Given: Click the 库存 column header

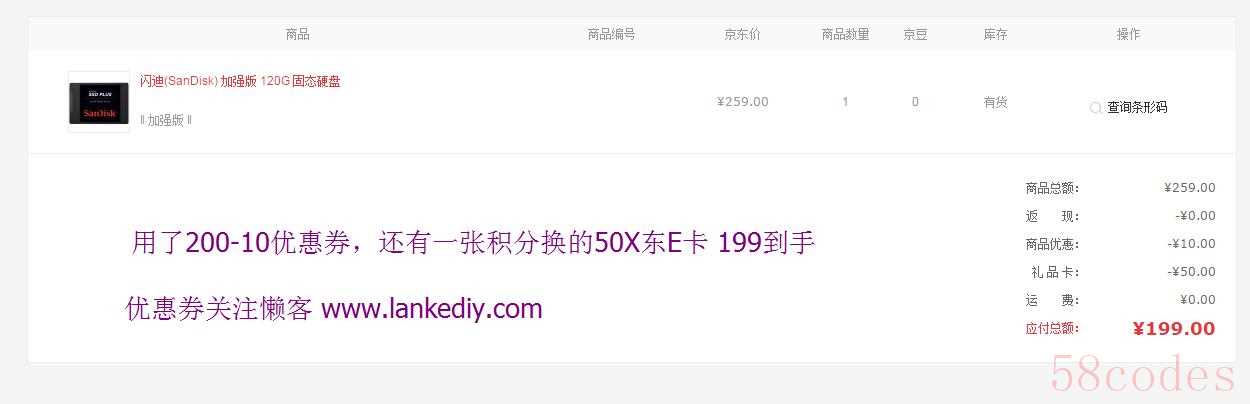Looking at the screenshot, I should 995,34.
